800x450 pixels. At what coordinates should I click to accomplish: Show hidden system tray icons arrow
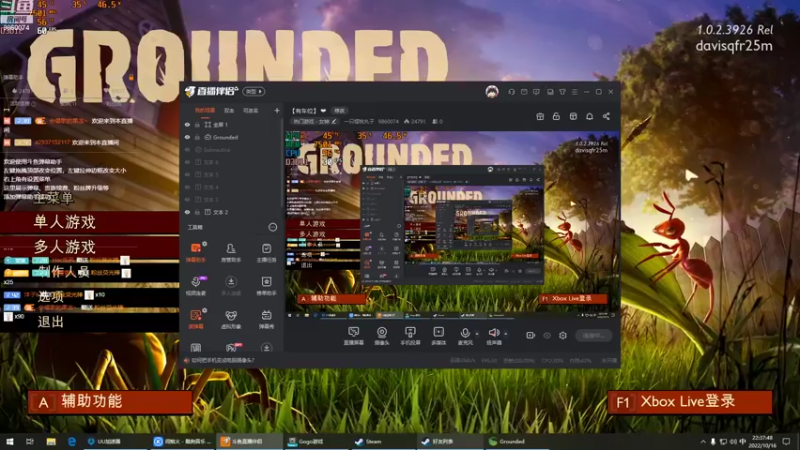(703, 442)
